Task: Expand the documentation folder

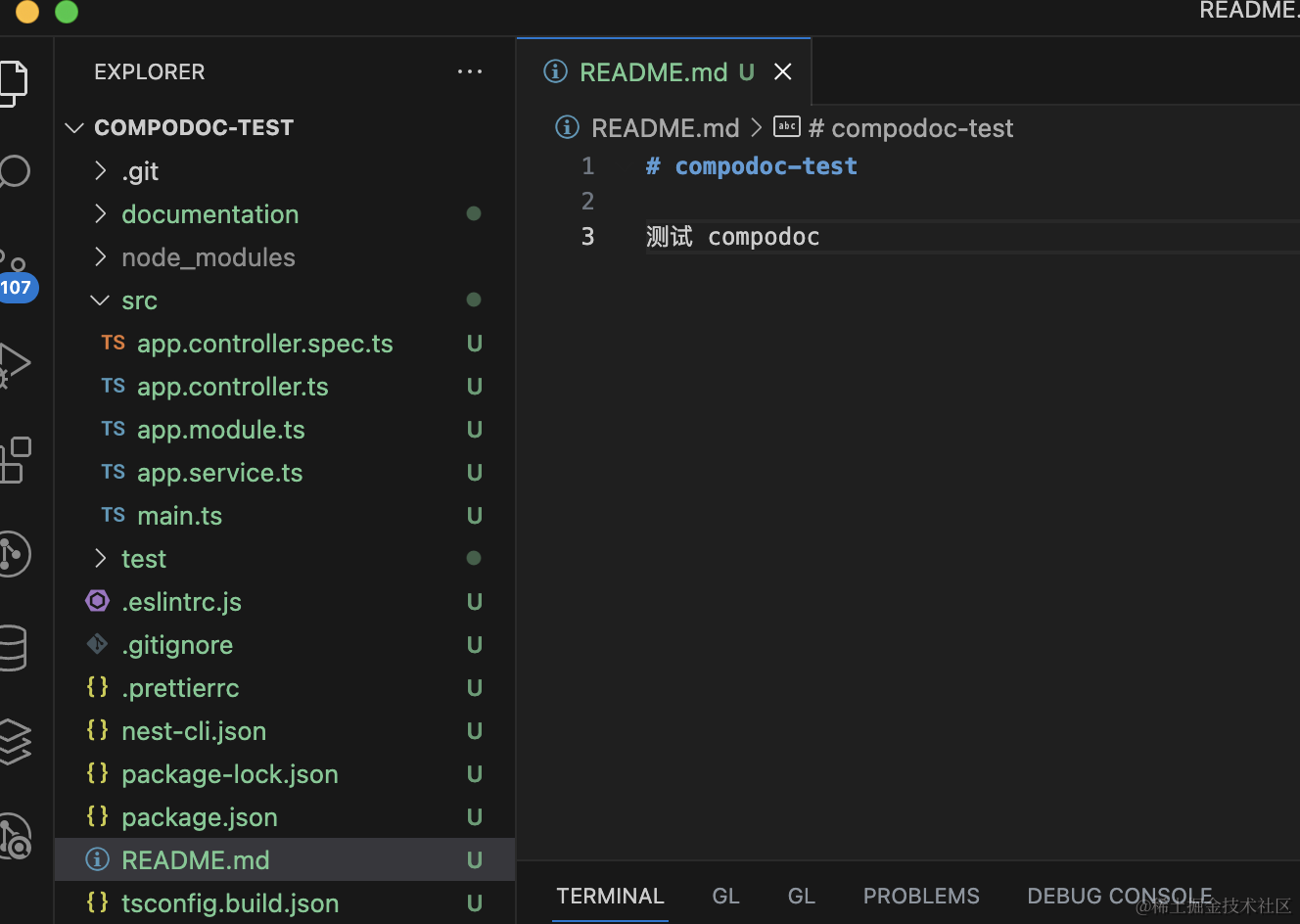Action: [x=209, y=214]
